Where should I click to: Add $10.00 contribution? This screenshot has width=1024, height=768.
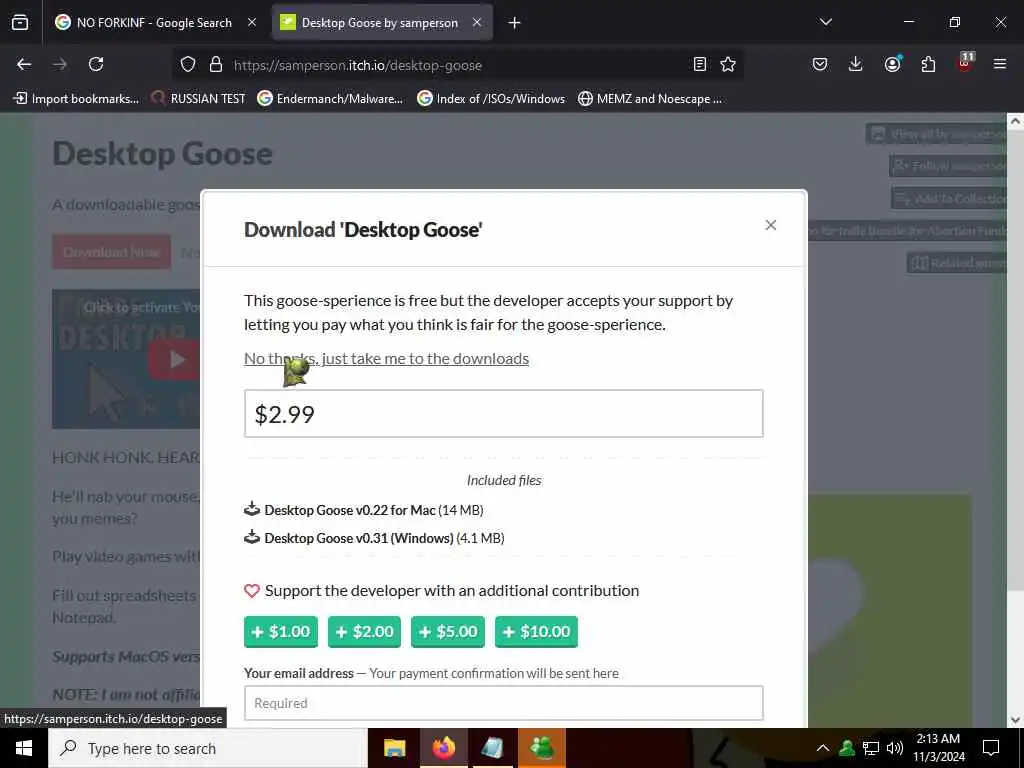[536, 632]
